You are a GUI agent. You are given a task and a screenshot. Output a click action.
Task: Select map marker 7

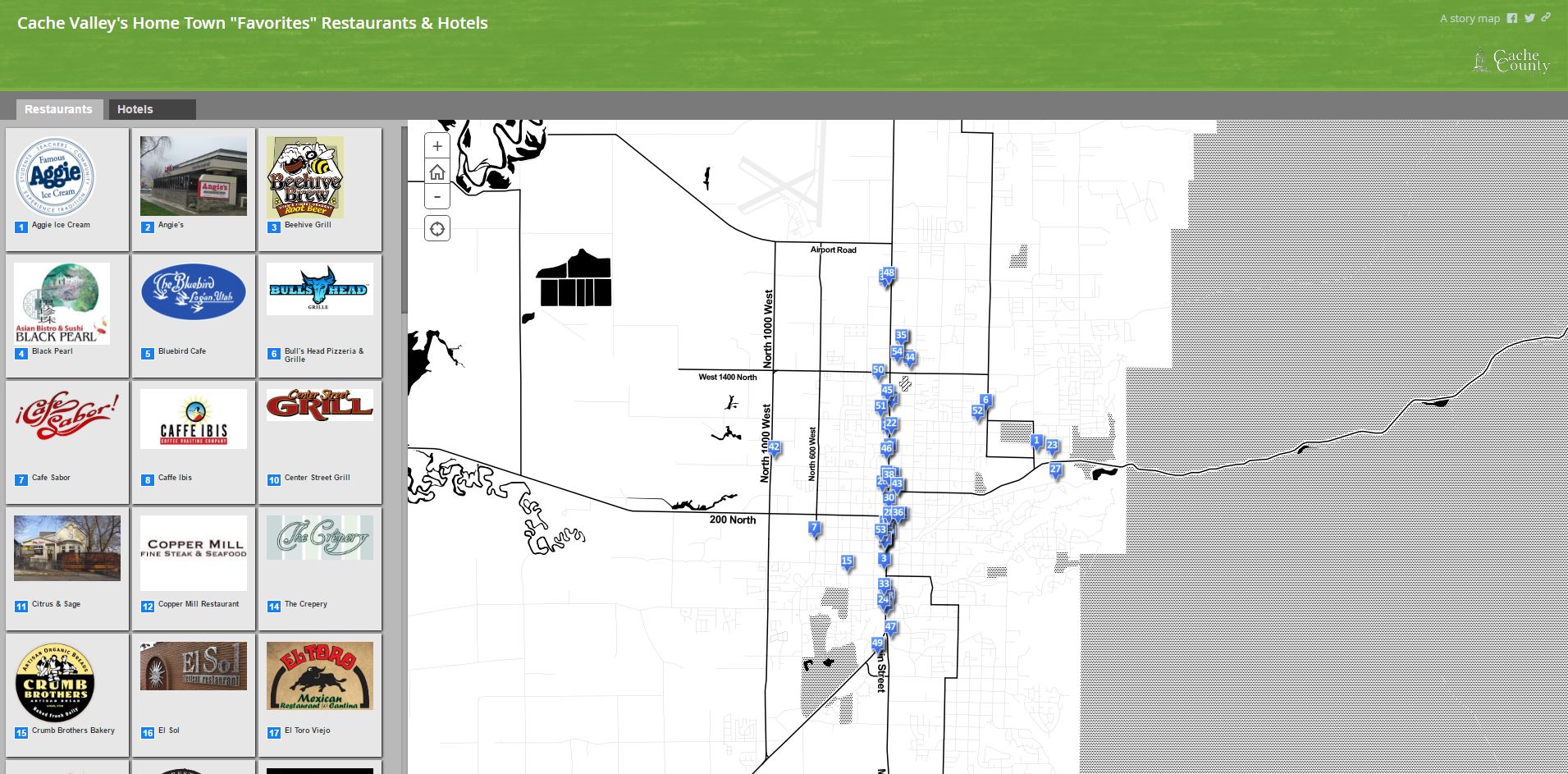pyautogui.click(x=814, y=529)
